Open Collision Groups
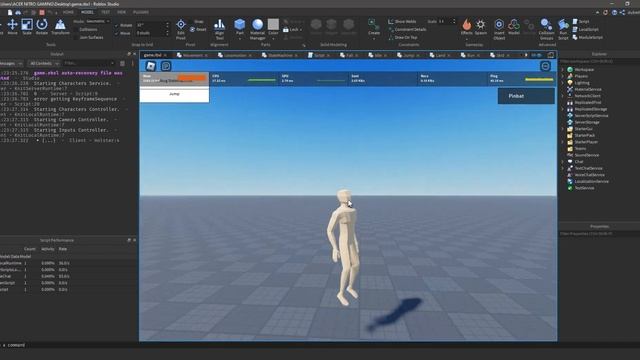Screen dimensions: 640x360 coord(546,29)
